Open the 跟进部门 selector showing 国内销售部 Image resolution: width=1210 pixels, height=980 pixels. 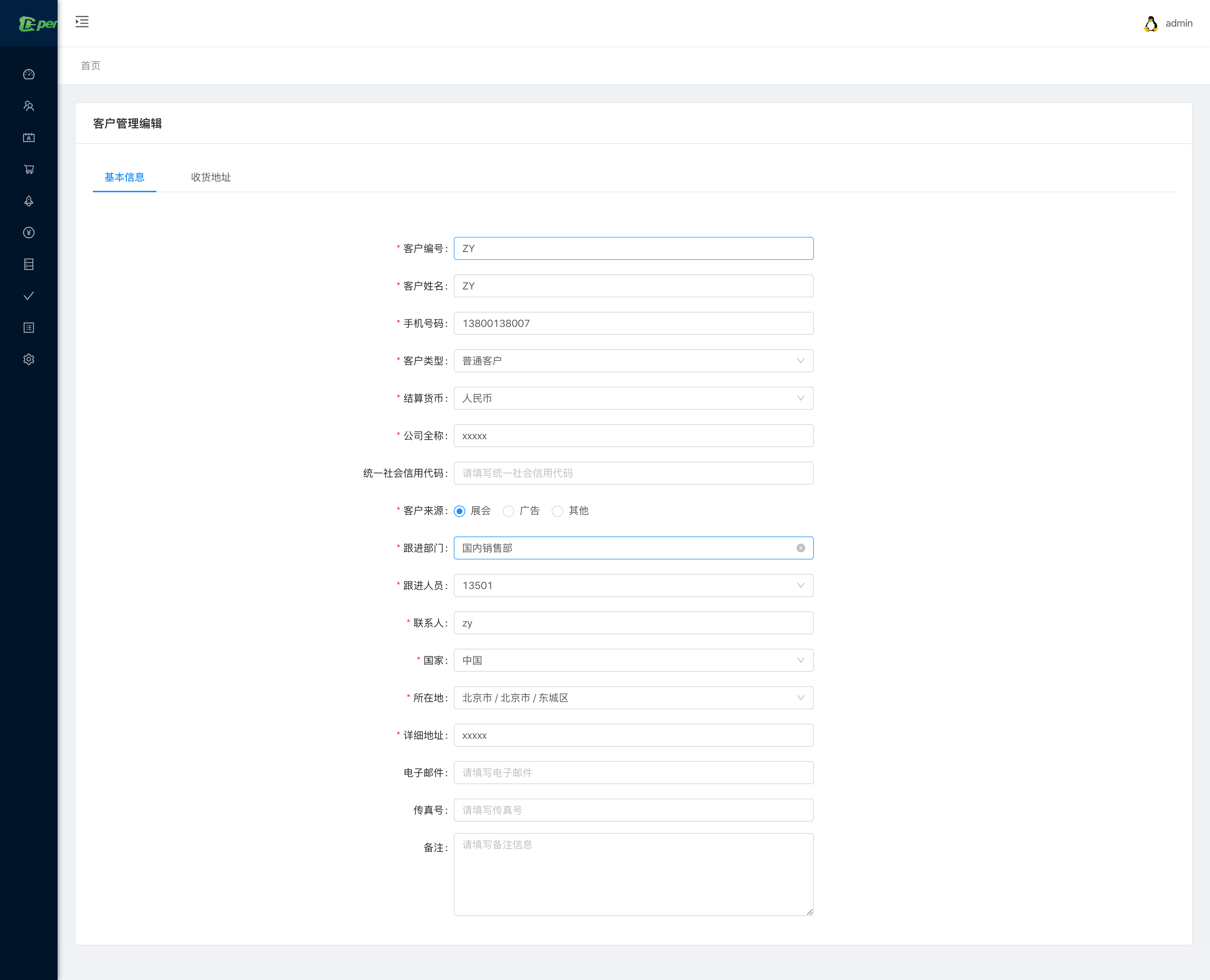pyautogui.click(x=633, y=548)
